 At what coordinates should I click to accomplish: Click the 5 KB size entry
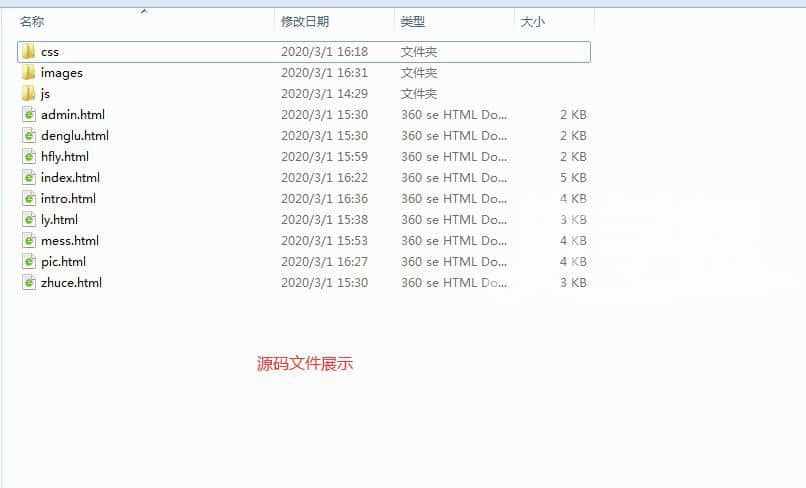coord(573,177)
